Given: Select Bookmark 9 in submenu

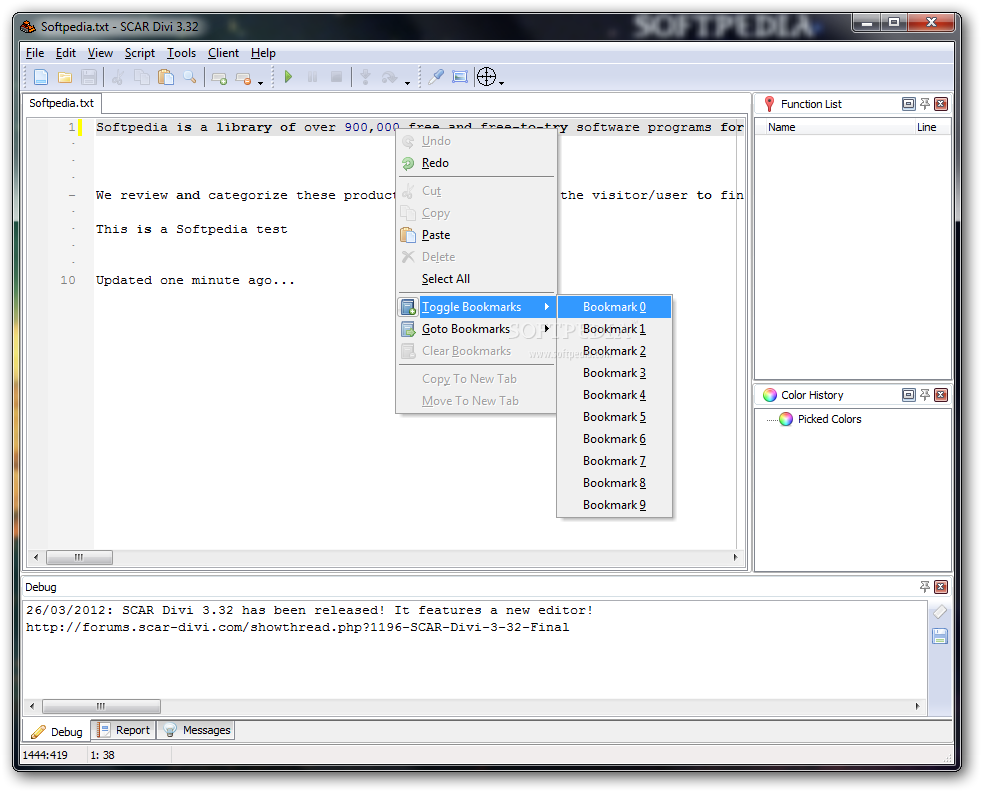Looking at the screenshot, I should (x=614, y=505).
